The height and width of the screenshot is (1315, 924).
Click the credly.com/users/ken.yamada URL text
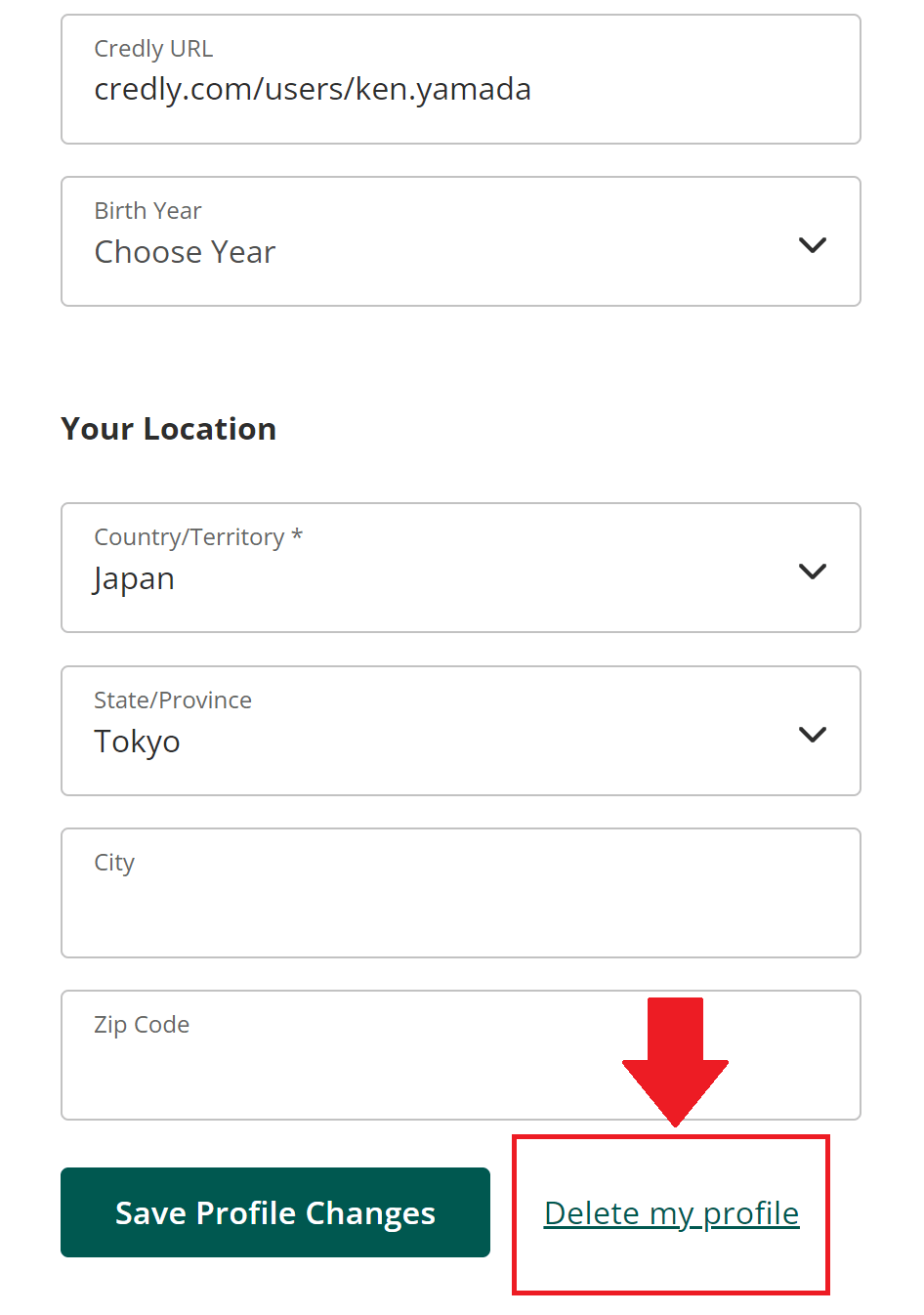tap(313, 89)
